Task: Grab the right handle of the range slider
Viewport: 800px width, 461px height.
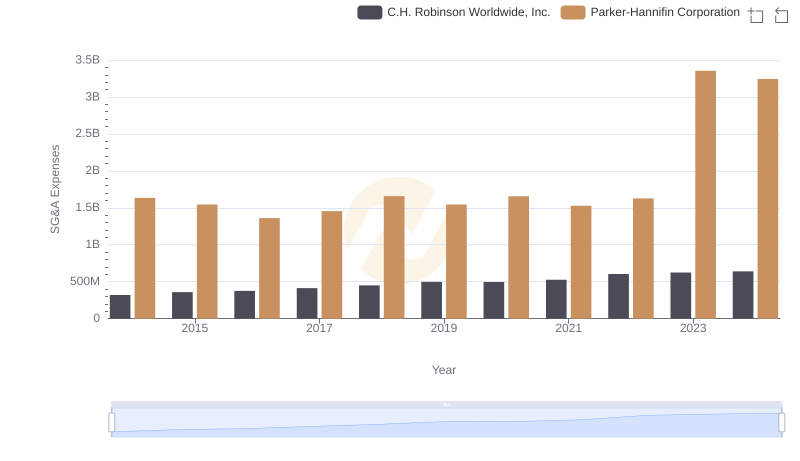Action: (x=781, y=422)
